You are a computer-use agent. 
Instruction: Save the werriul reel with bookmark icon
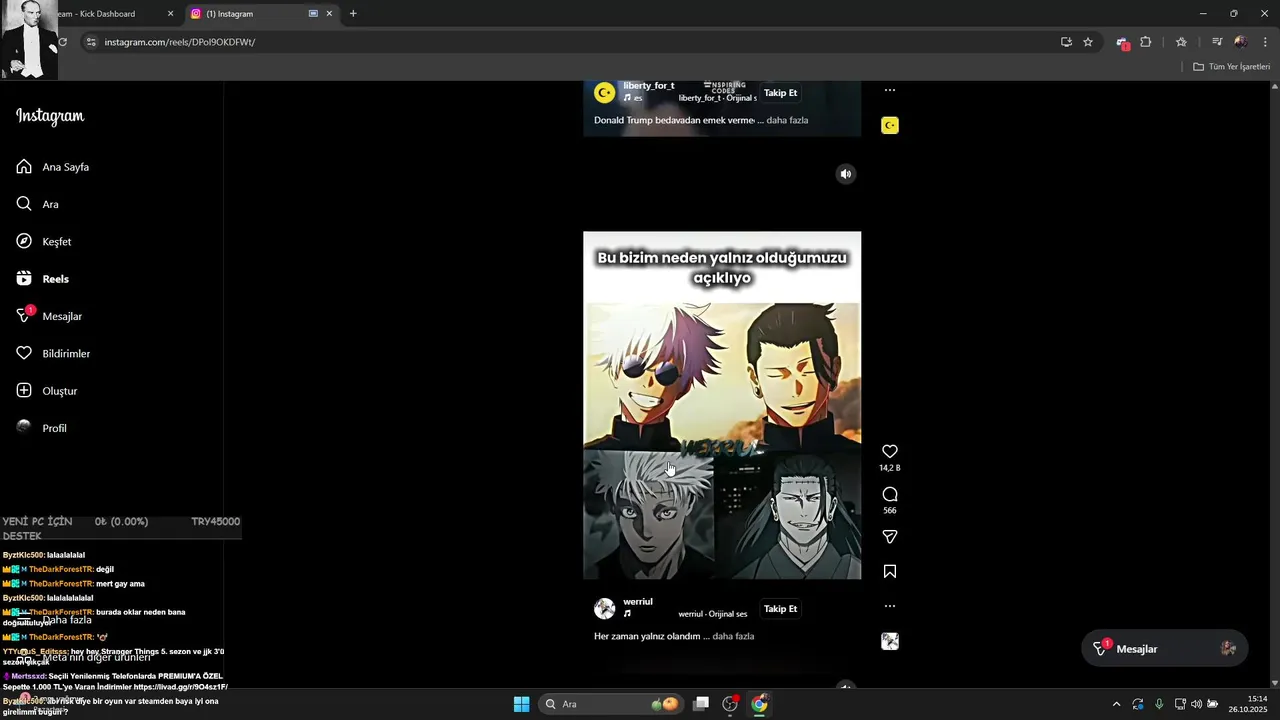[890, 572]
